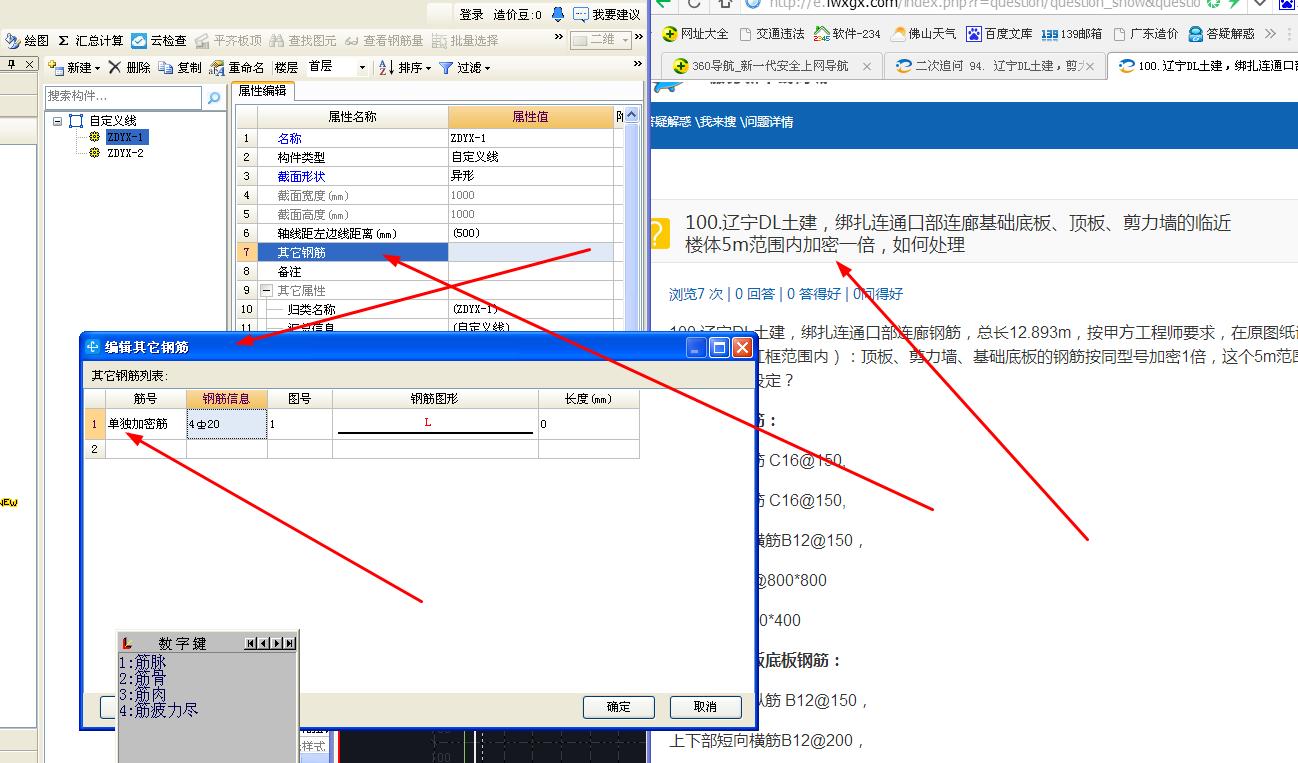Click the 属性值 column header
The image size is (1298, 763).
click(x=530, y=116)
